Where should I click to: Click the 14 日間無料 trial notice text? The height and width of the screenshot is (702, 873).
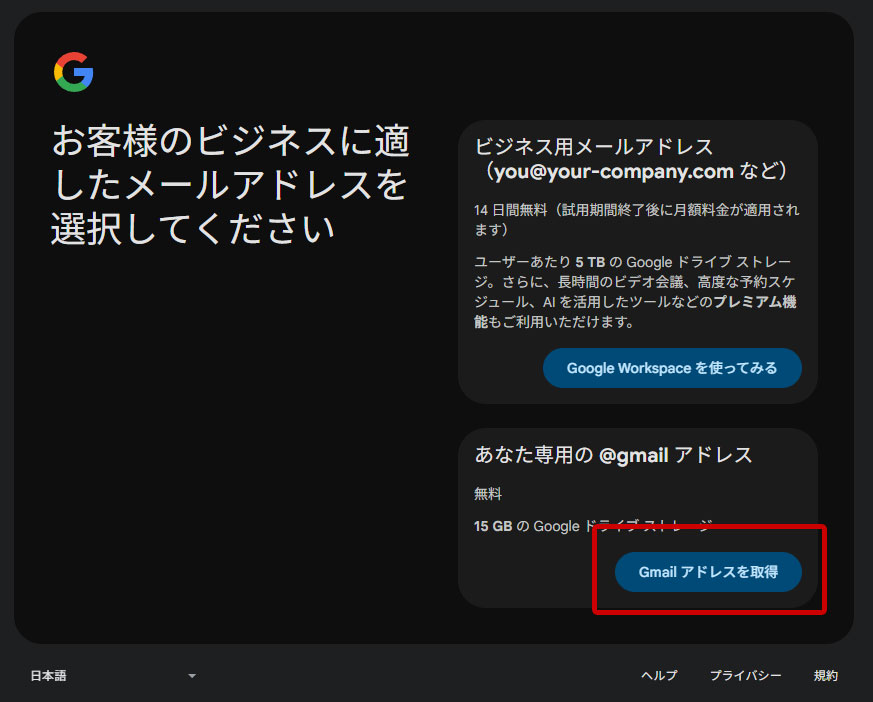[x=636, y=219]
